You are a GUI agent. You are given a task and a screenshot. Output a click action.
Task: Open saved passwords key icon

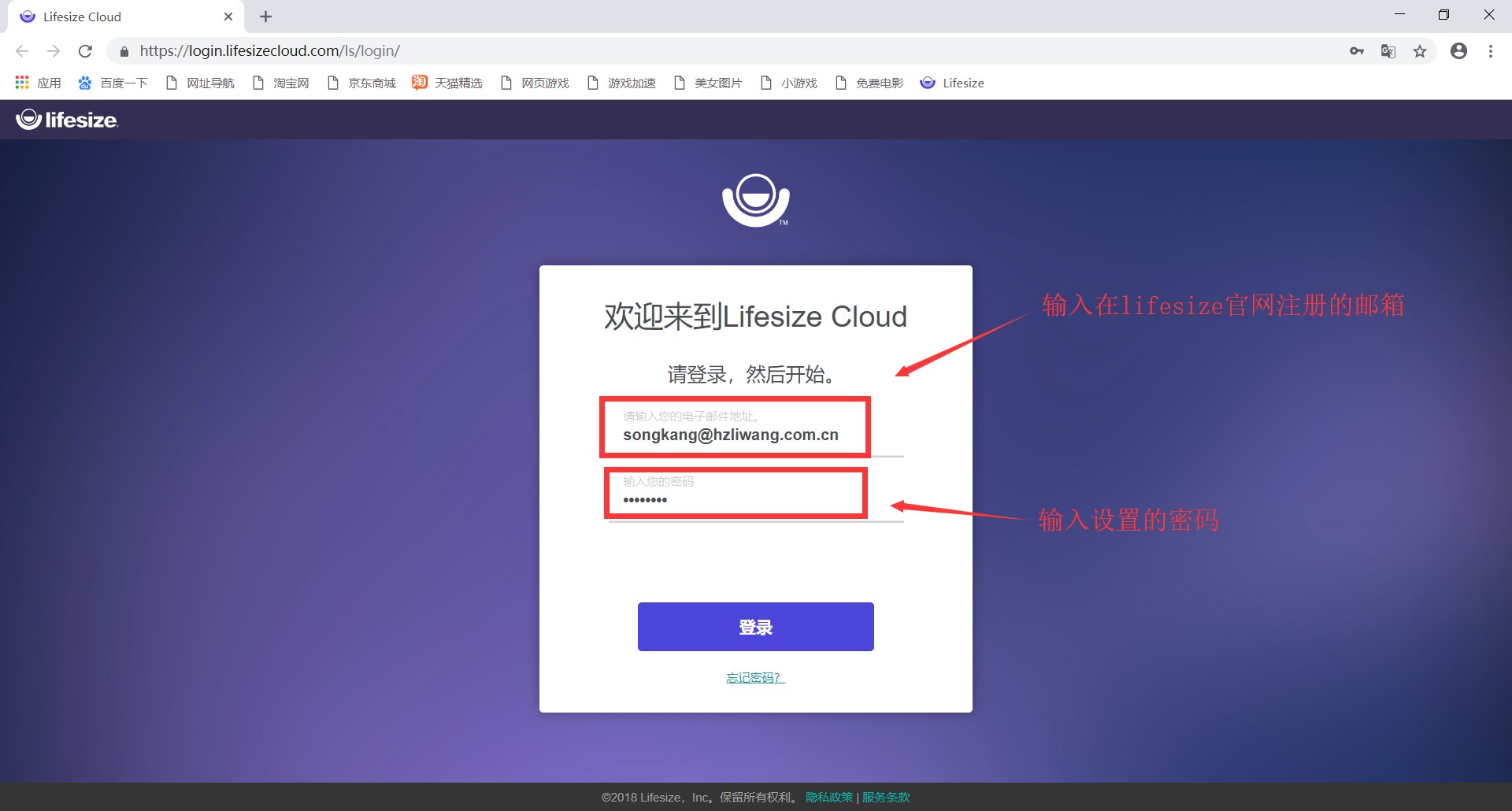(1357, 51)
